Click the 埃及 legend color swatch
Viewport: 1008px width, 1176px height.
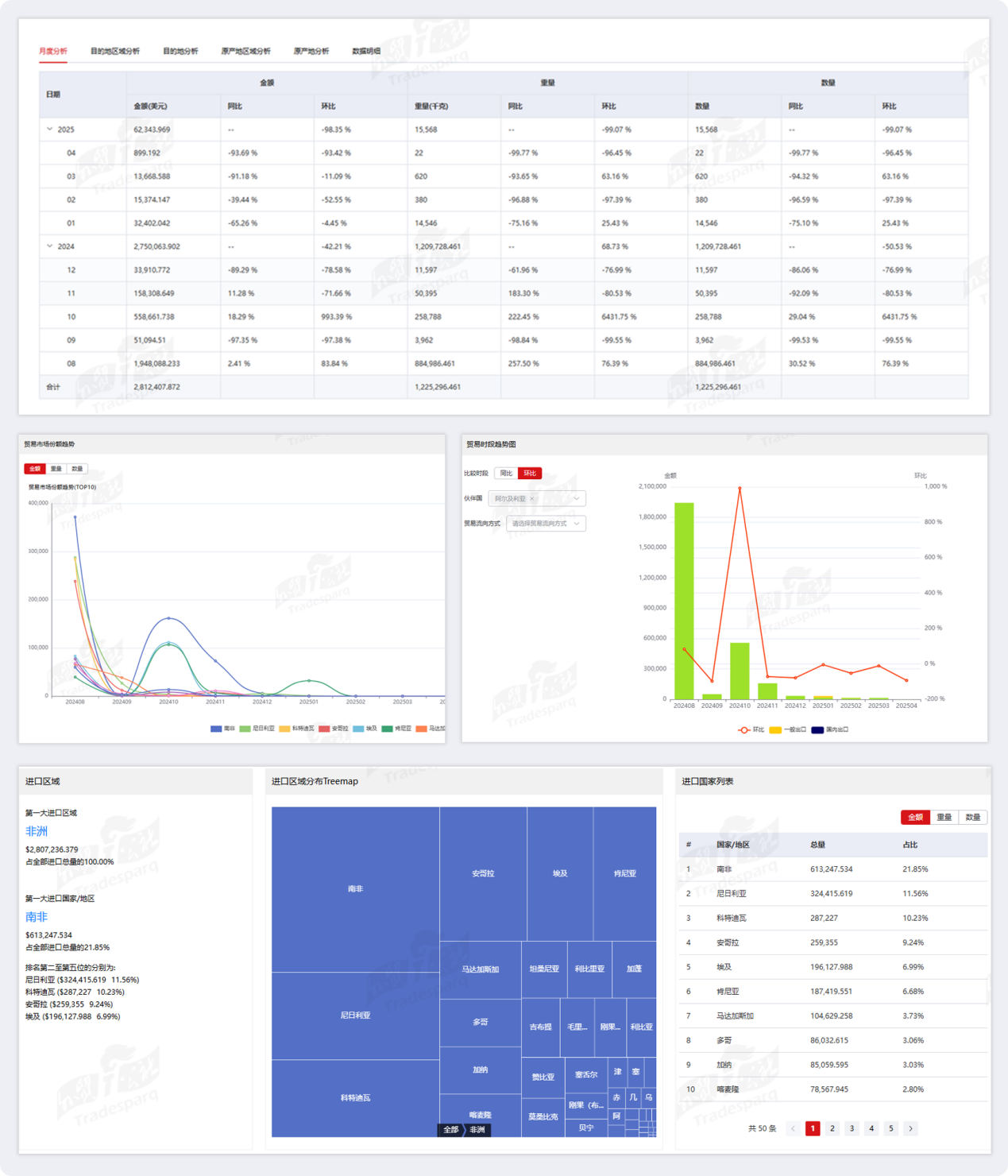click(x=359, y=729)
